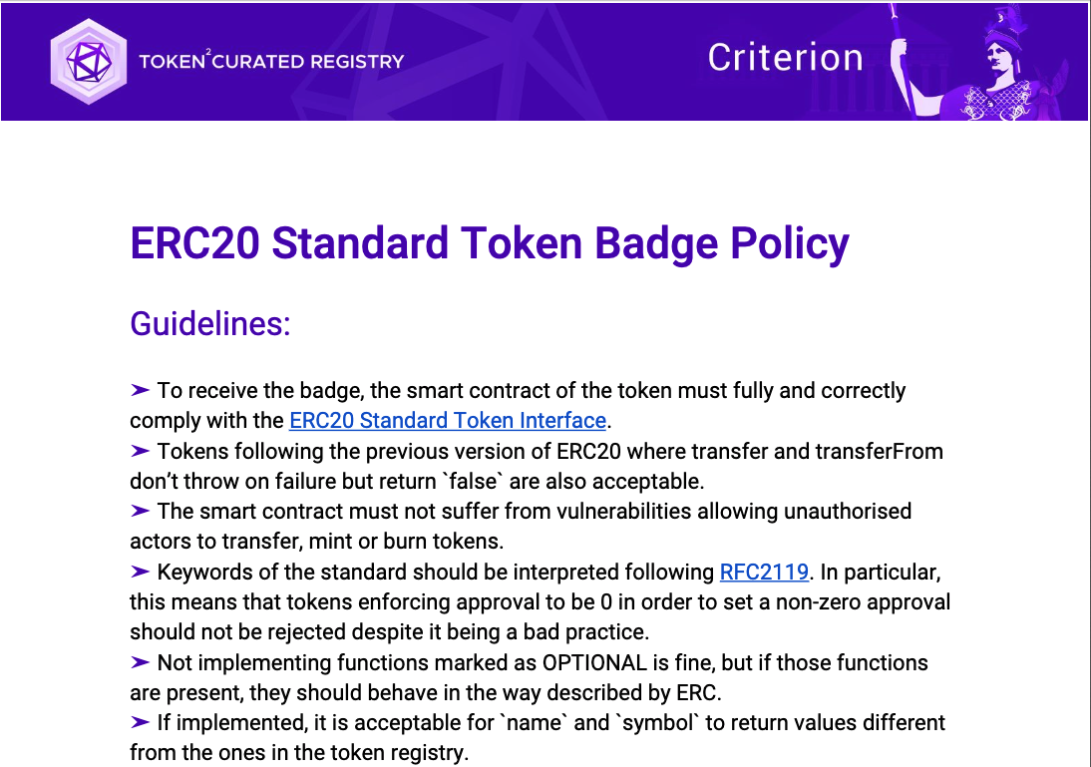Click arrow bullet before 'The smart contract must'
The height and width of the screenshot is (767, 1091).
pos(140,512)
